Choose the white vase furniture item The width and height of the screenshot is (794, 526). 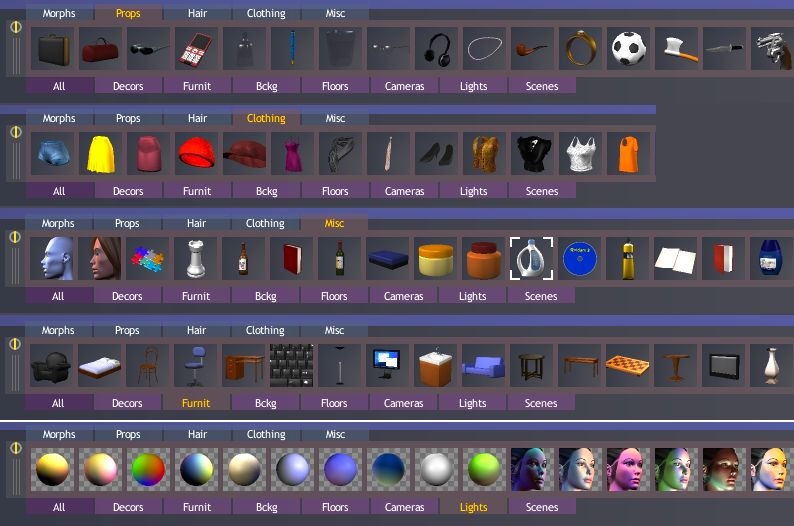click(772, 366)
